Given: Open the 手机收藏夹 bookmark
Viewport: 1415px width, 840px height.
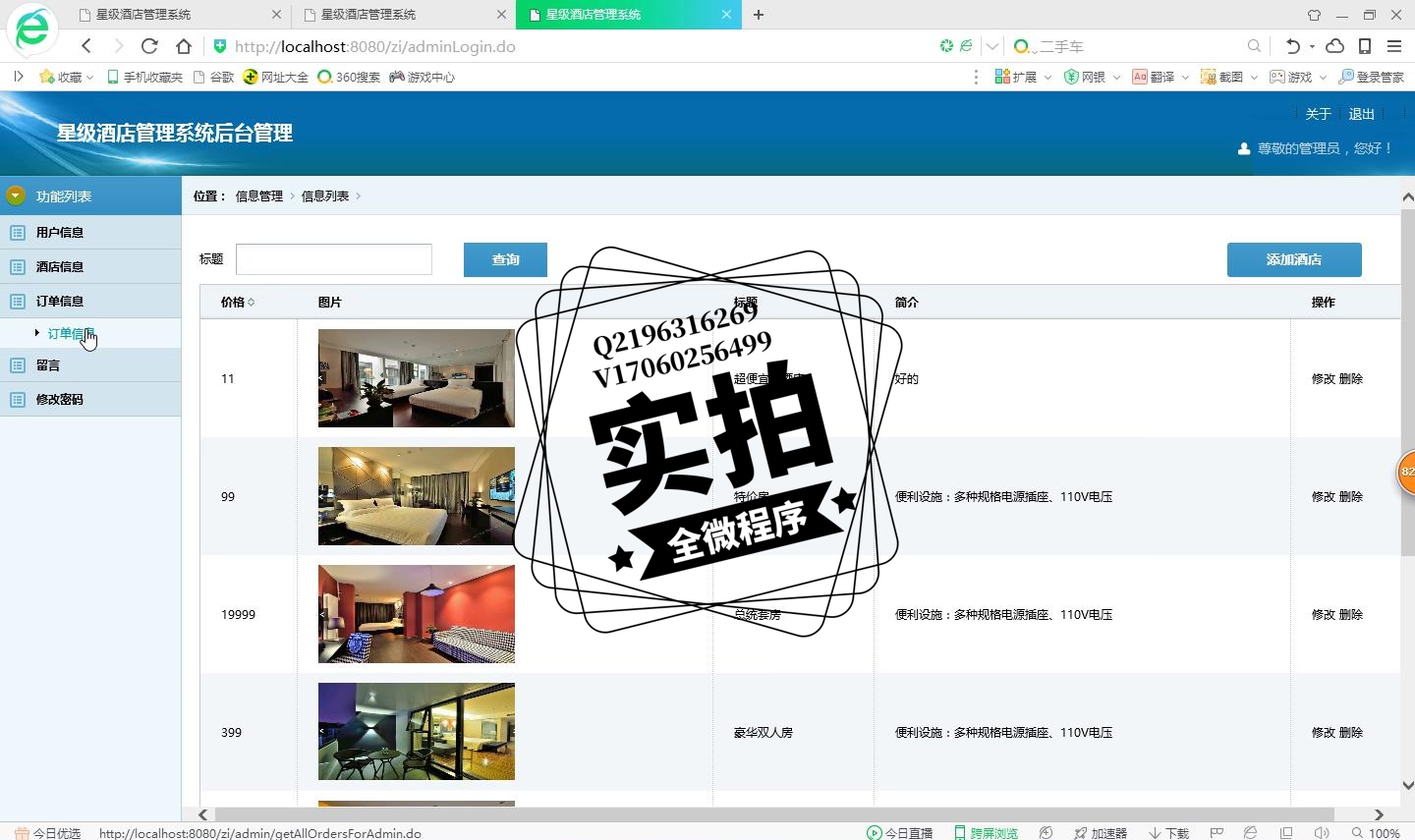Looking at the screenshot, I should pyautogui.click(x=144, y=77).
